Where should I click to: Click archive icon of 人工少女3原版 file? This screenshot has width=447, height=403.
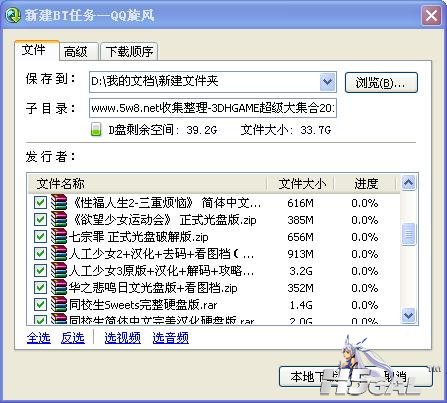click(x=59, y=270)
